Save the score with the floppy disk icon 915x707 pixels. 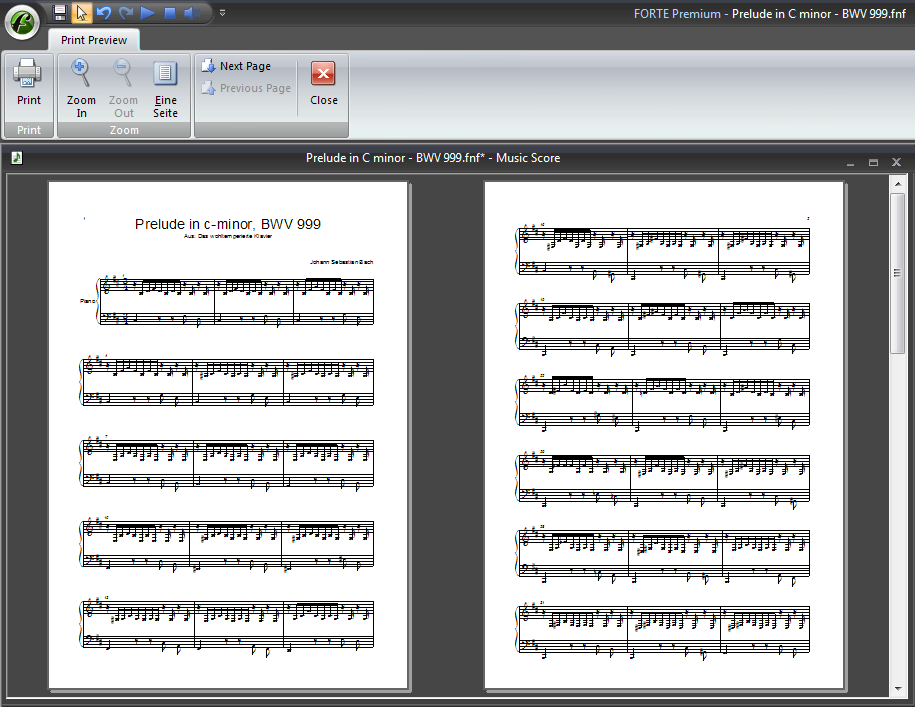coord(60,12)
